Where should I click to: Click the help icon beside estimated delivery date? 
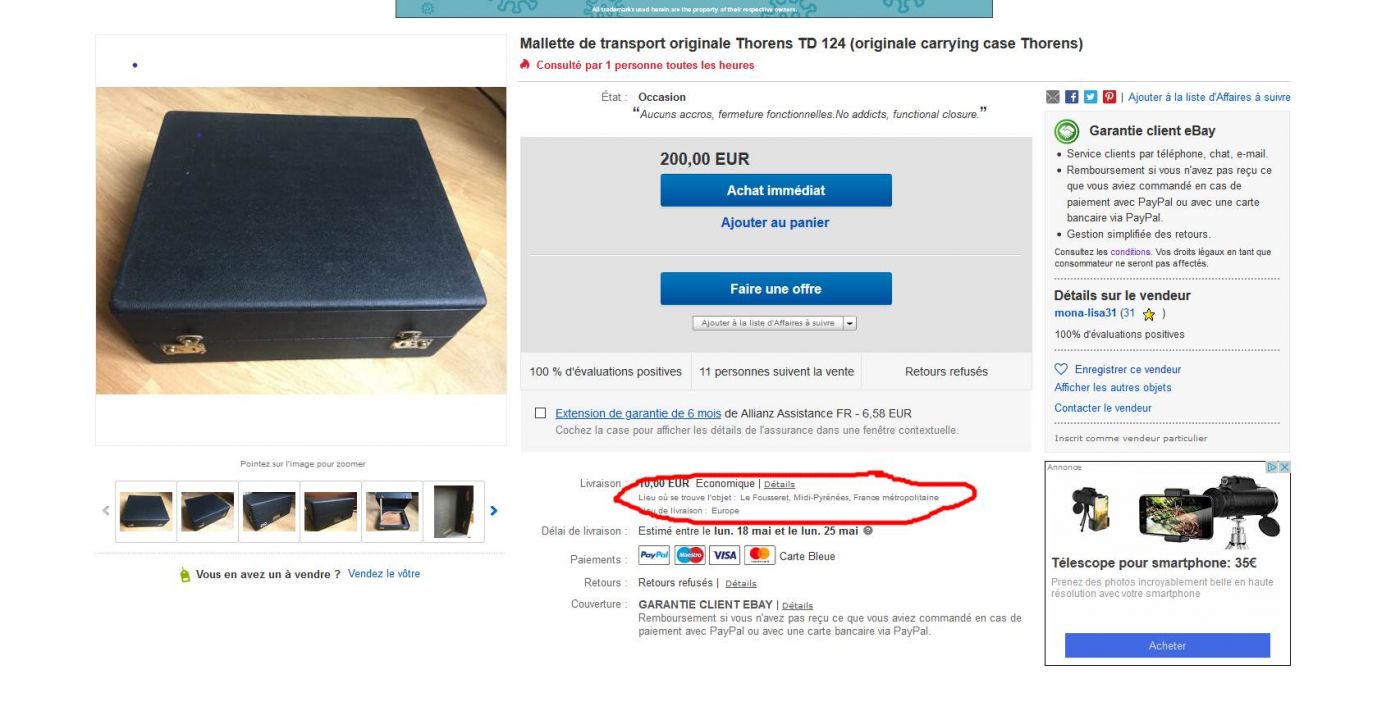(x=868, y=531)
